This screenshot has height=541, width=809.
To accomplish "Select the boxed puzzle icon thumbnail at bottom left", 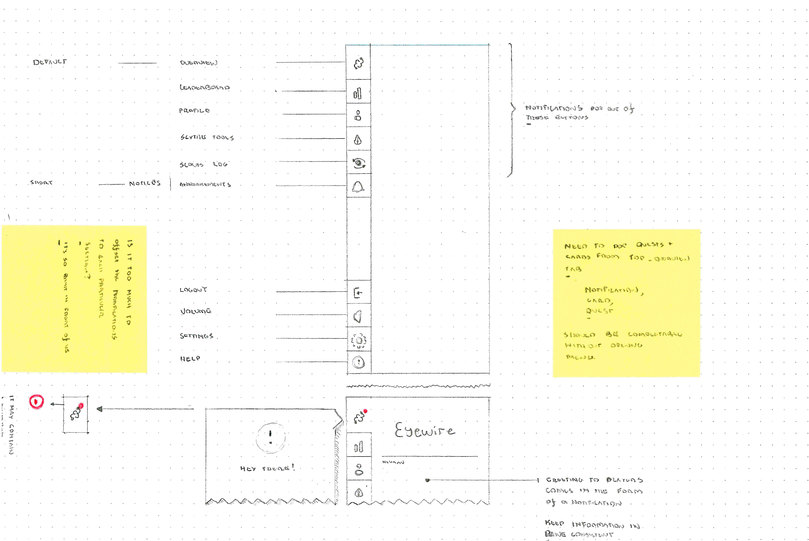I will (76, 413).
